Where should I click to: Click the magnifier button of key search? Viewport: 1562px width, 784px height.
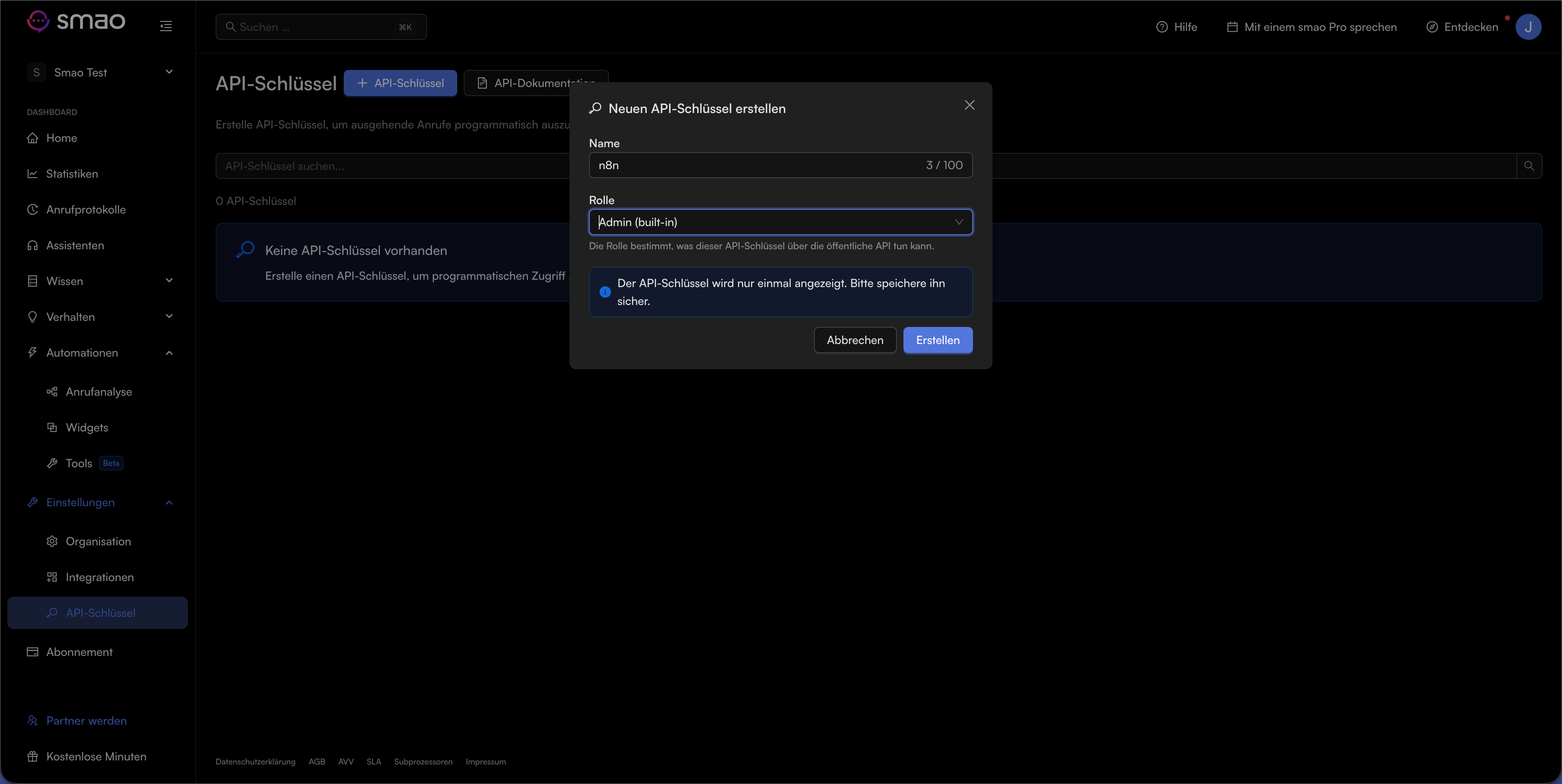tap(1529, 166)
